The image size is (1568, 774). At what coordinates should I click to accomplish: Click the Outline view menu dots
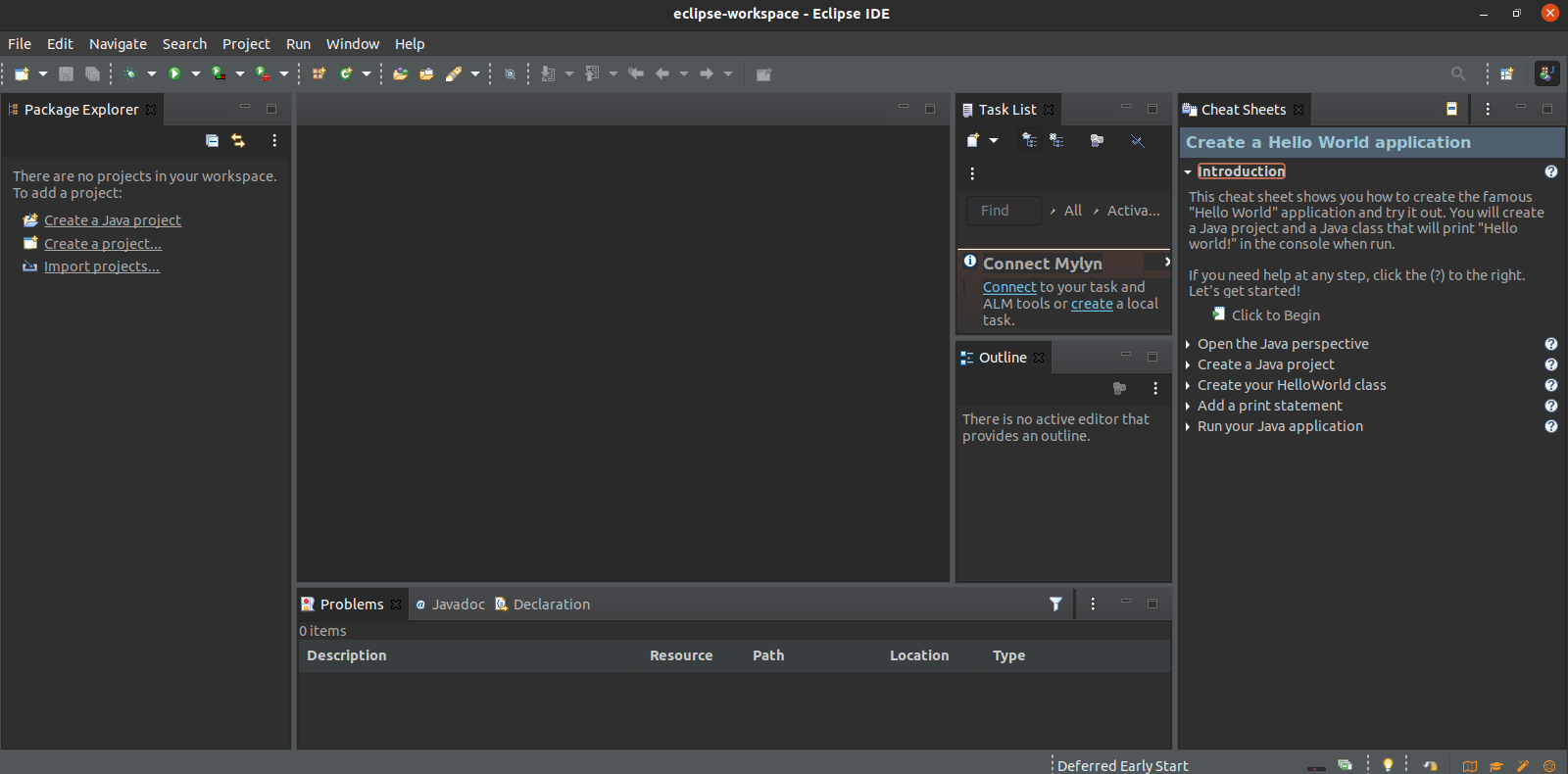(x=1155, y=388)
